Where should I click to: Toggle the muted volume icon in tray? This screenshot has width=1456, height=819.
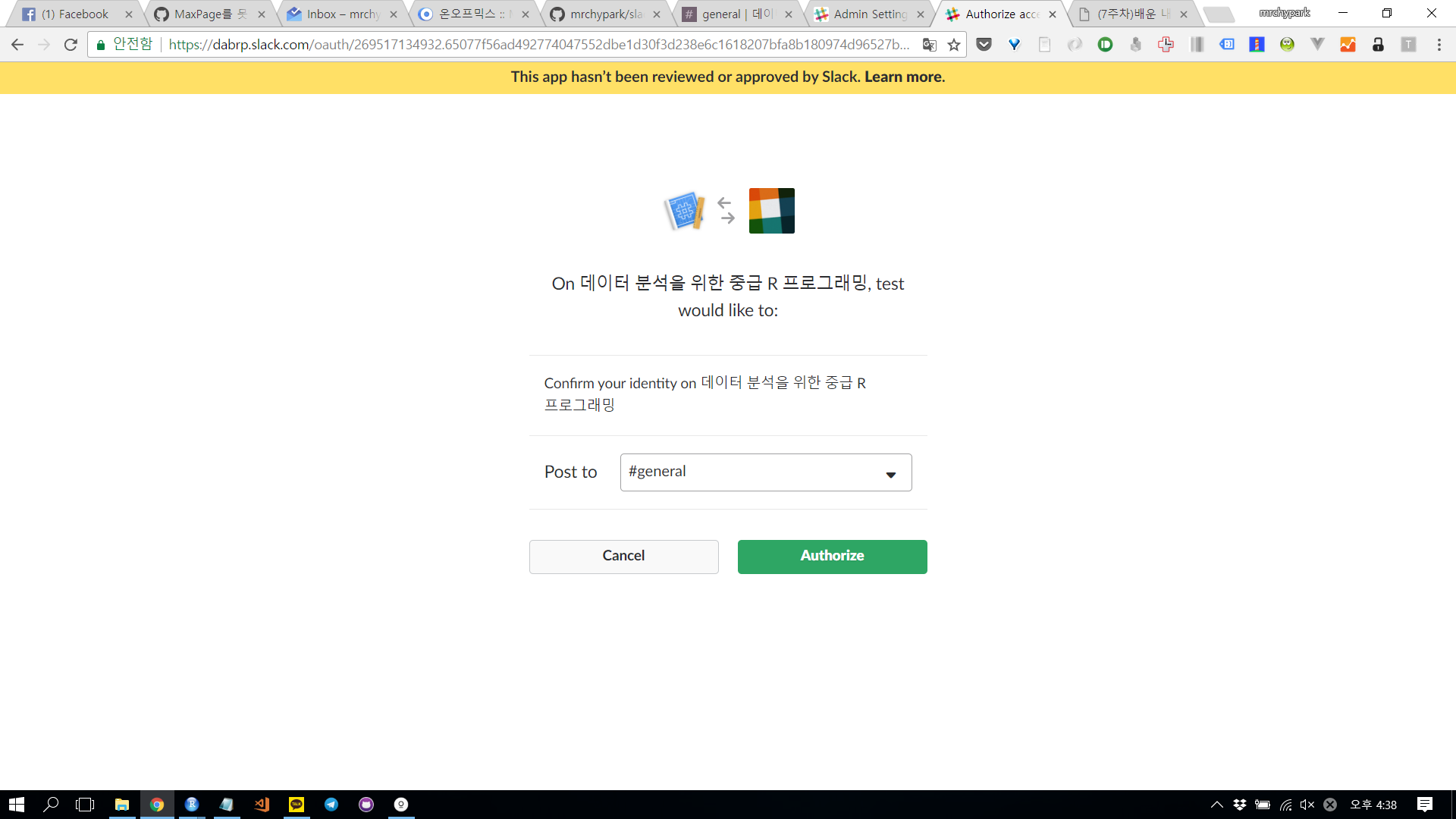(x=1307, y=805)
